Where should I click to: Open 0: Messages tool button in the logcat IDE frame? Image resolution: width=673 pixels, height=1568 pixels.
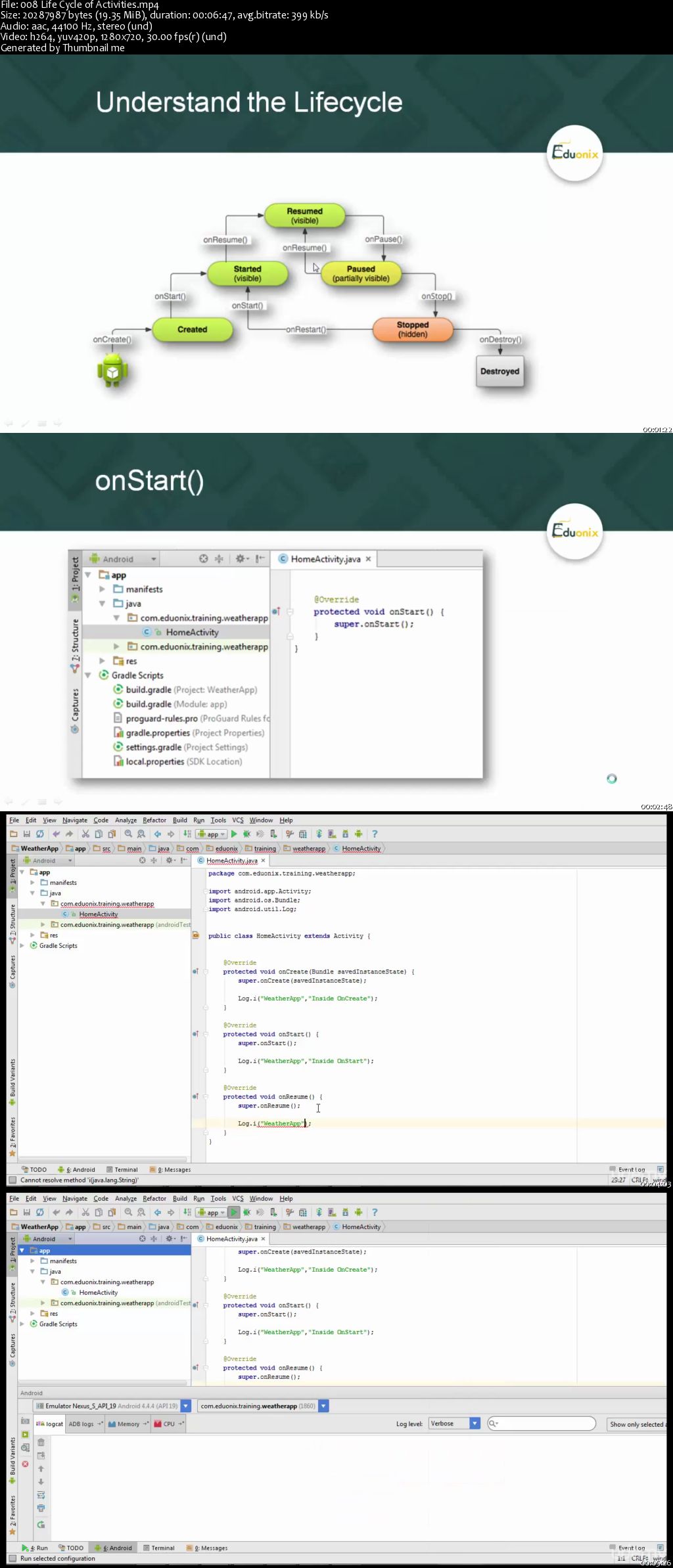[x=207, y=1548]
